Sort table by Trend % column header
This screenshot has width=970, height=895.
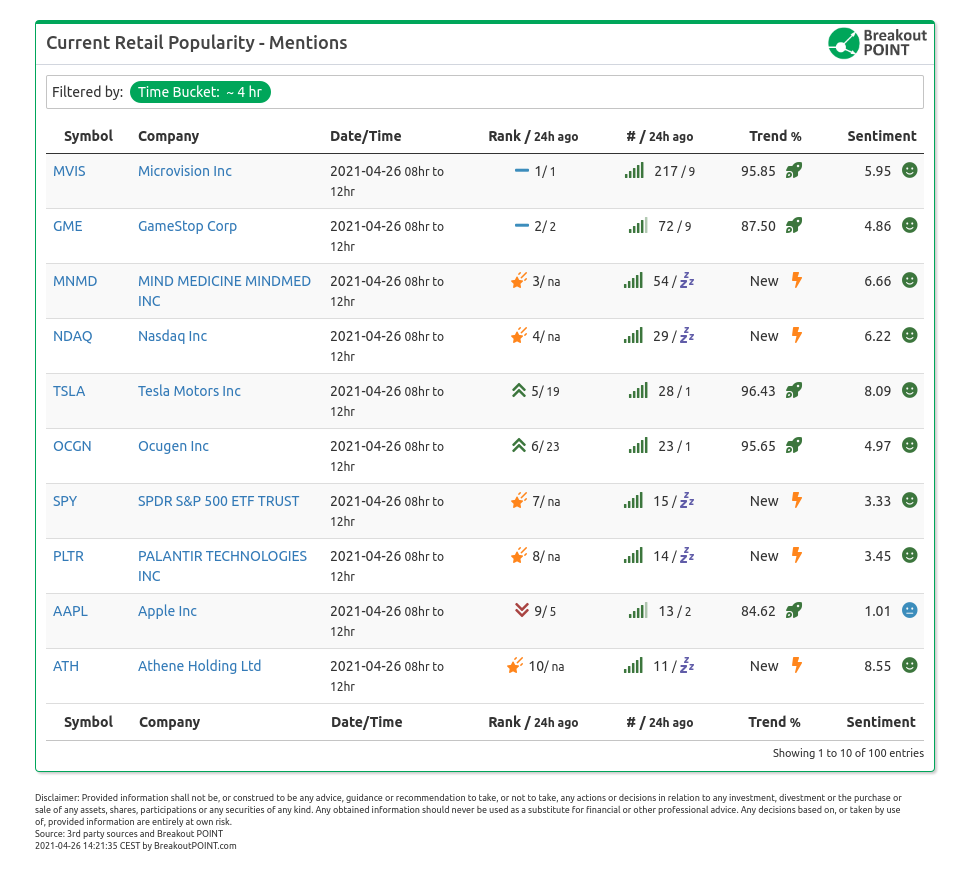pyautogui.click(x=775, y=136)
